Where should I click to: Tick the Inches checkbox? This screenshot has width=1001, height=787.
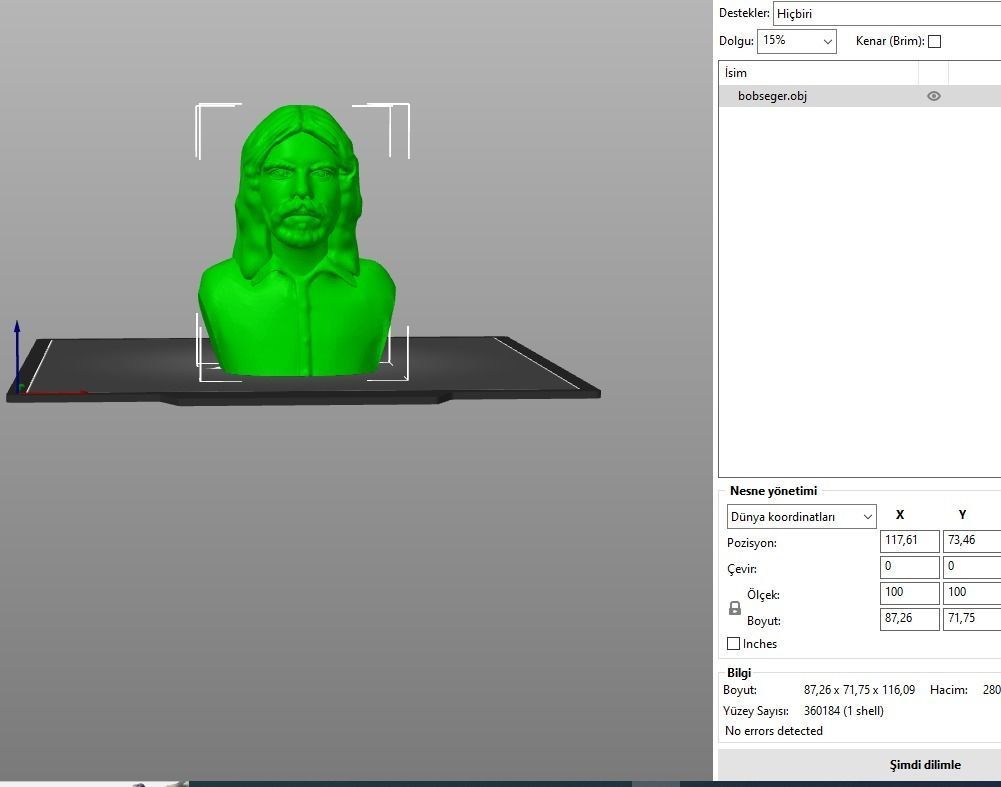coord(734,643)
